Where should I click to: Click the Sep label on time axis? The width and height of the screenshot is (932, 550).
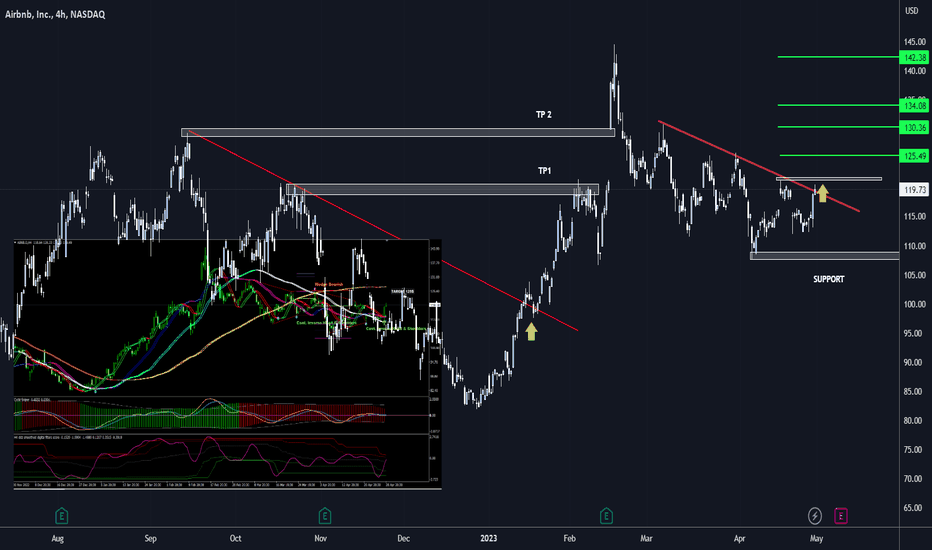click(150, 539)
